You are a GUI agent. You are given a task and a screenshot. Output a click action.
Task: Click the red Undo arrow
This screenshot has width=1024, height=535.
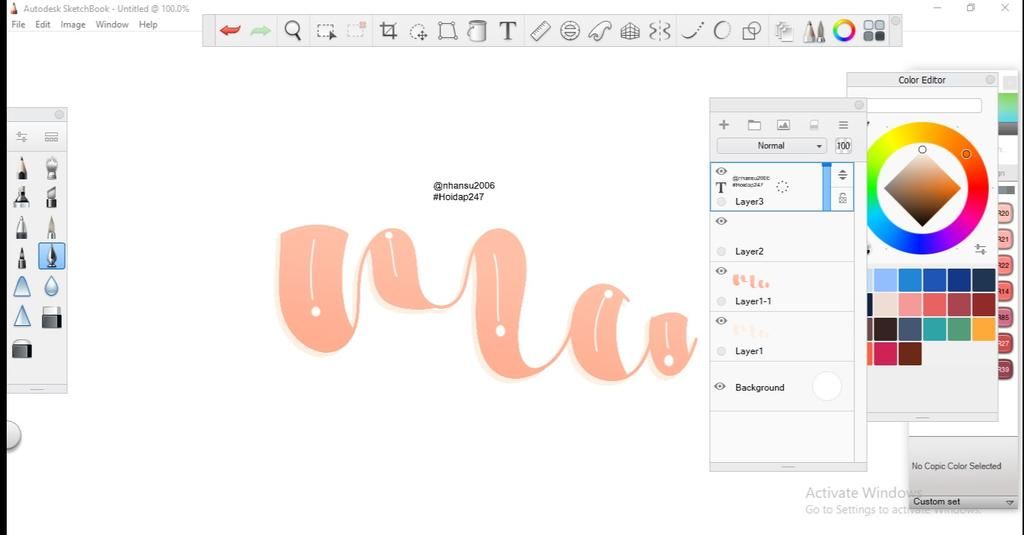(230, 31)
